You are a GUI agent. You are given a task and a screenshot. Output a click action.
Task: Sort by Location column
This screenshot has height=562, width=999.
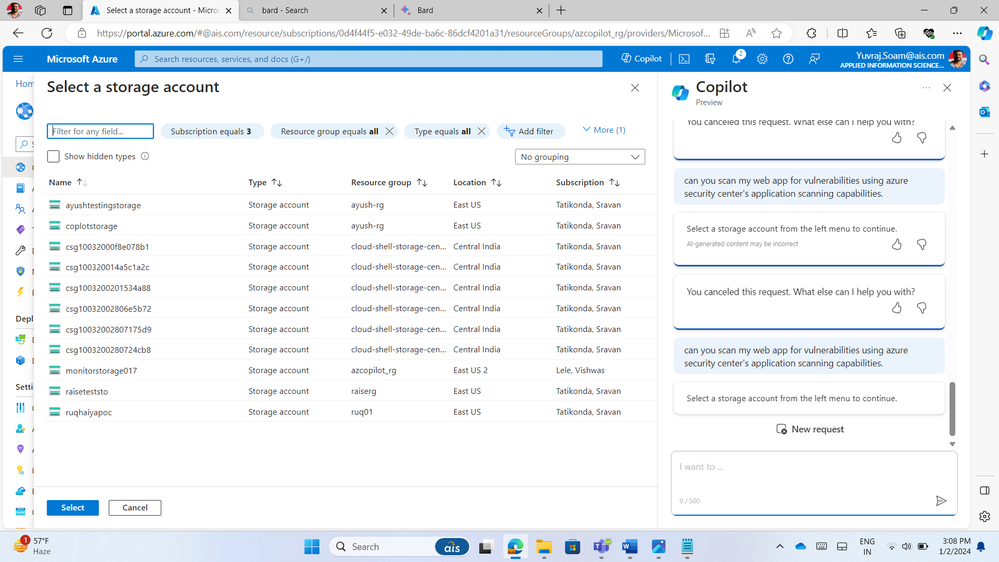(x=477, y=182)
